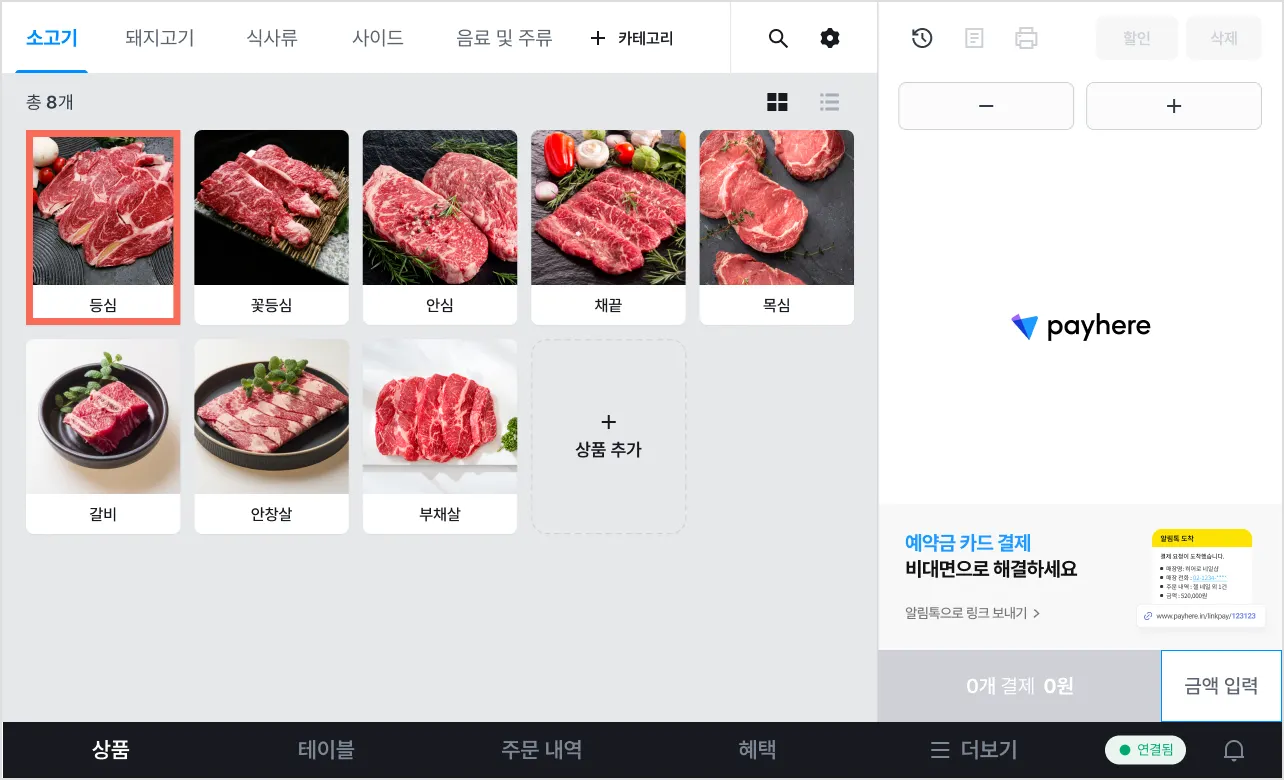
Task: Open the 주문 내역 tab
Action: pos(542,750)
